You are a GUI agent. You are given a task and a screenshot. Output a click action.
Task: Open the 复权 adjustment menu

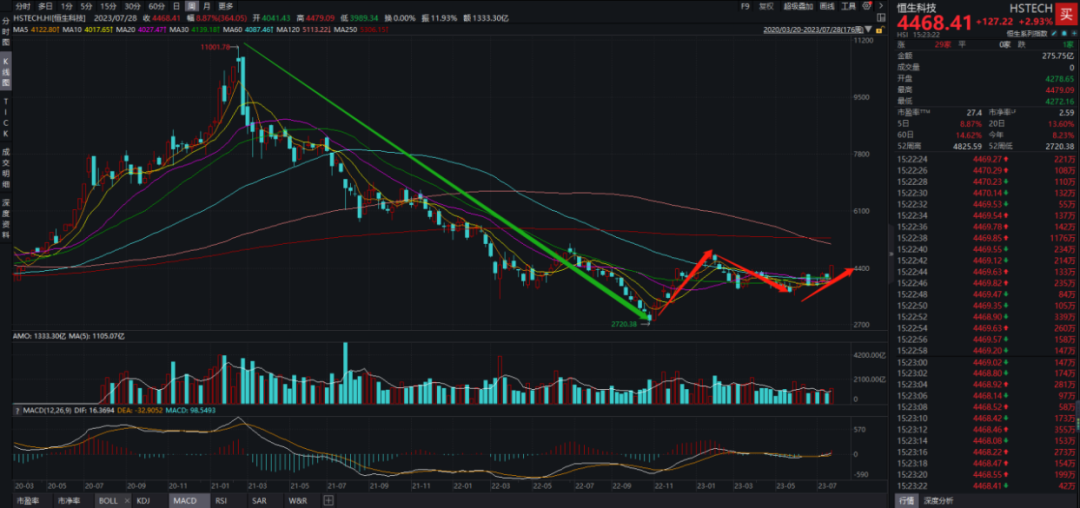[x=766, y=6]
